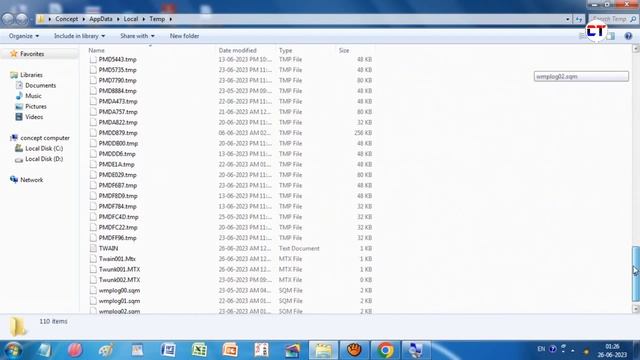640x360 pixels.
Task: Open the Include in library dropdown
Action: click(80, 36)
